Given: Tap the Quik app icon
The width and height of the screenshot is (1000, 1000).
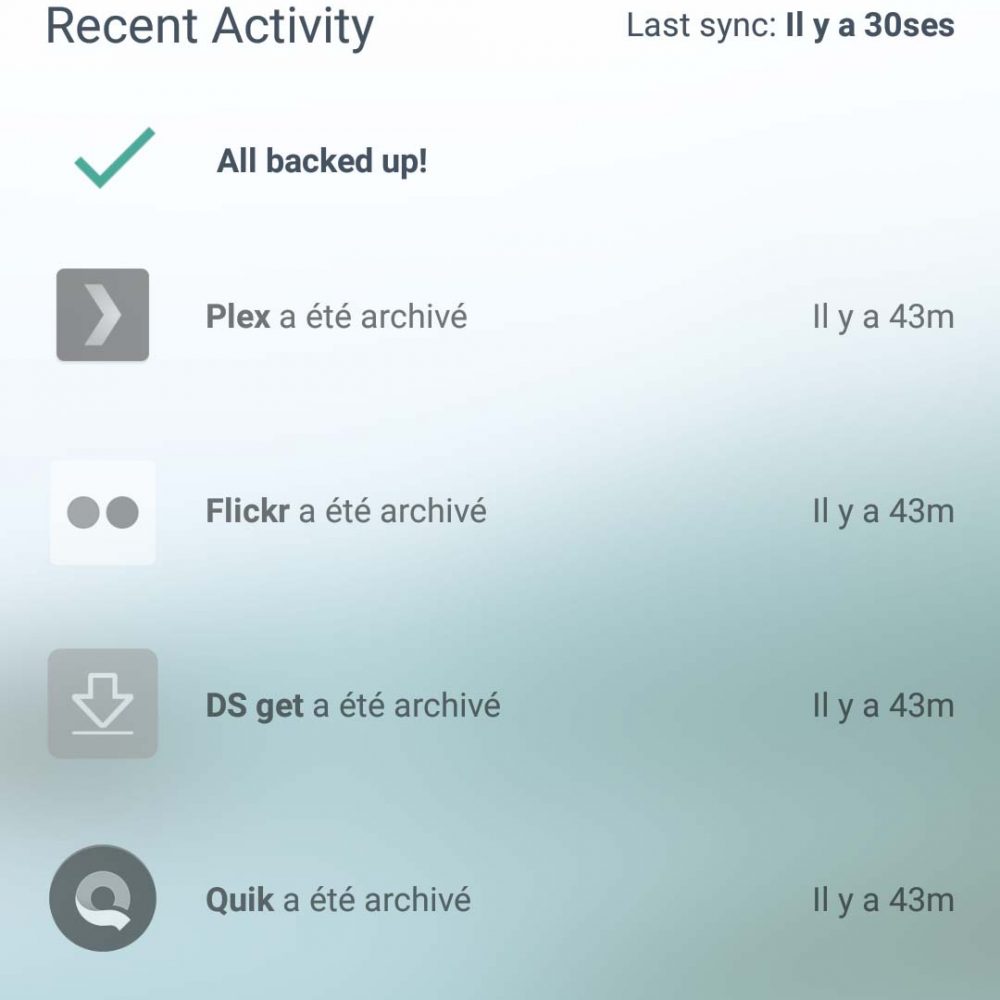Looking at the screenshot, I should [103, 898].
